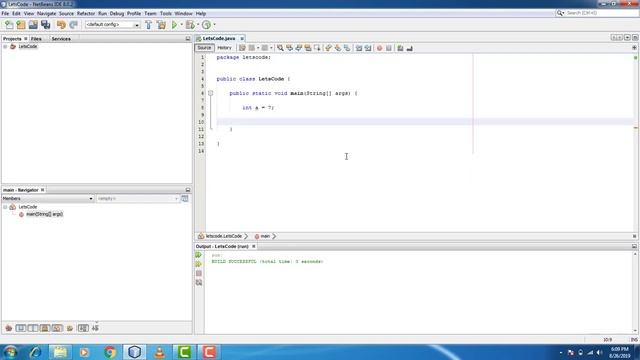Toggle Bookmark in editor toolbar
The height and width of the screenshot is (360, 640).
(347, 48)
